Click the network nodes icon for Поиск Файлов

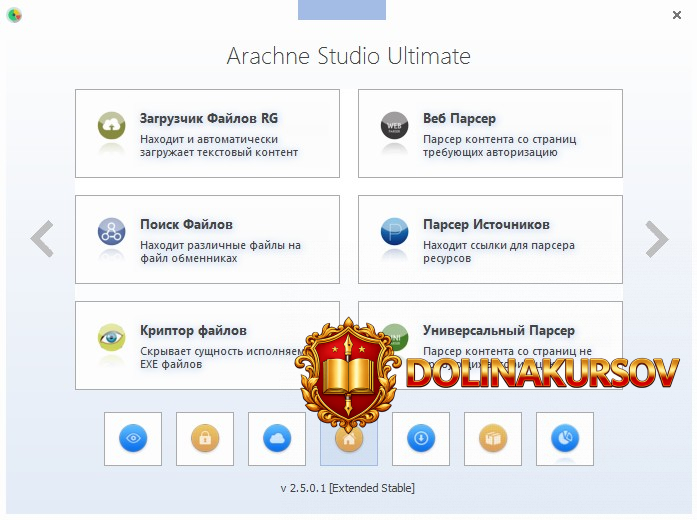coord(112,232)
